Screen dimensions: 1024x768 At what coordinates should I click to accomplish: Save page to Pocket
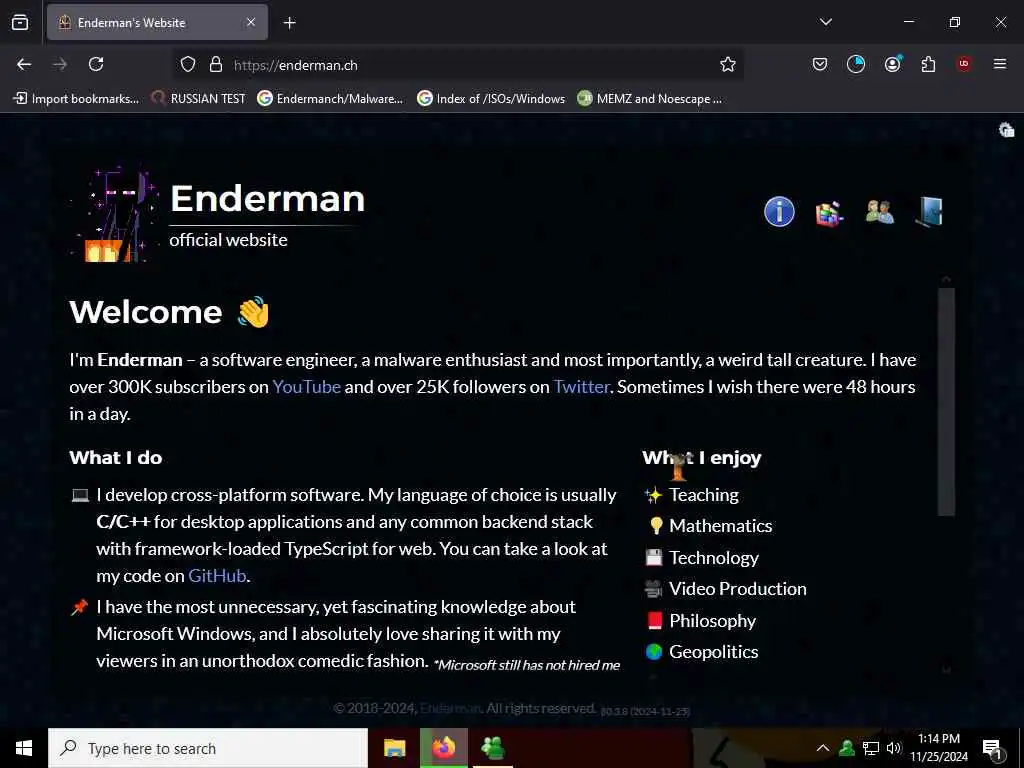click(x=820, y=64)
